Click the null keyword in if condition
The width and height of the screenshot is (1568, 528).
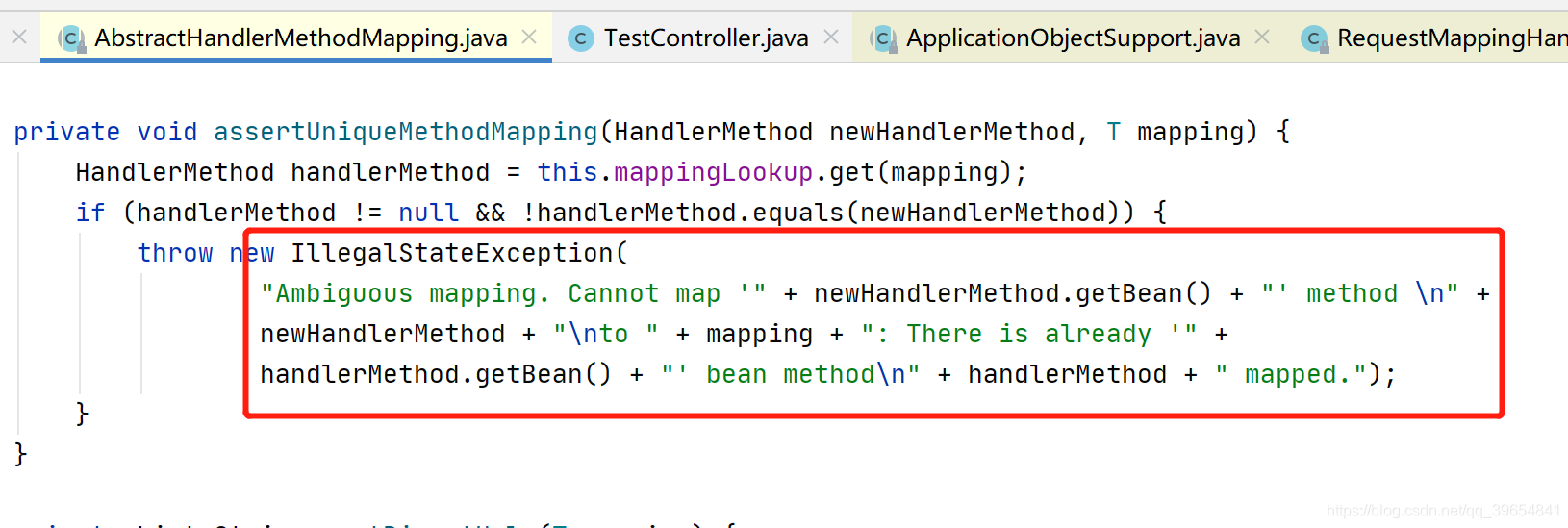(428, 213)
